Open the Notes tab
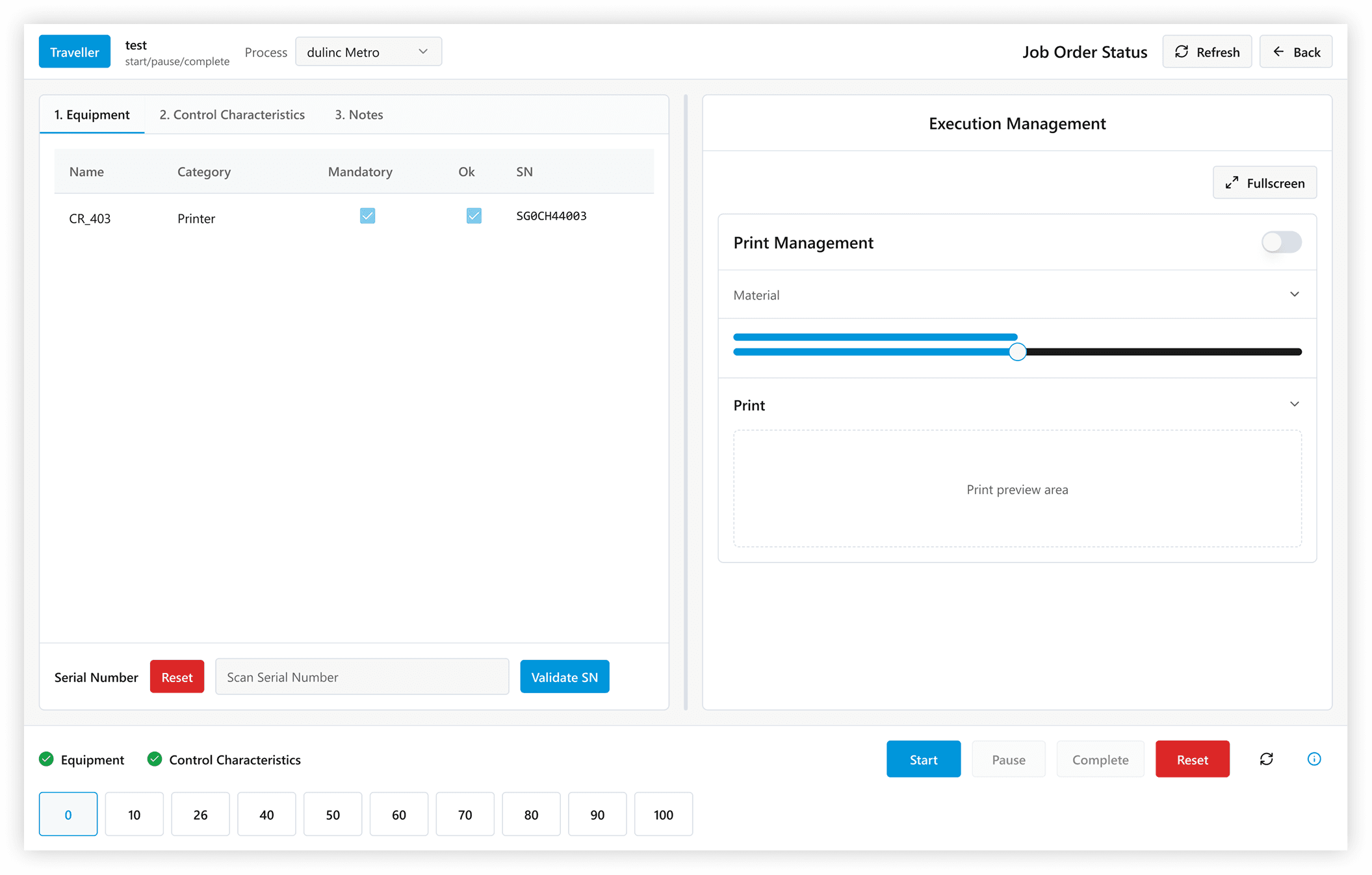1372x875 pixels. coord(359,115)
